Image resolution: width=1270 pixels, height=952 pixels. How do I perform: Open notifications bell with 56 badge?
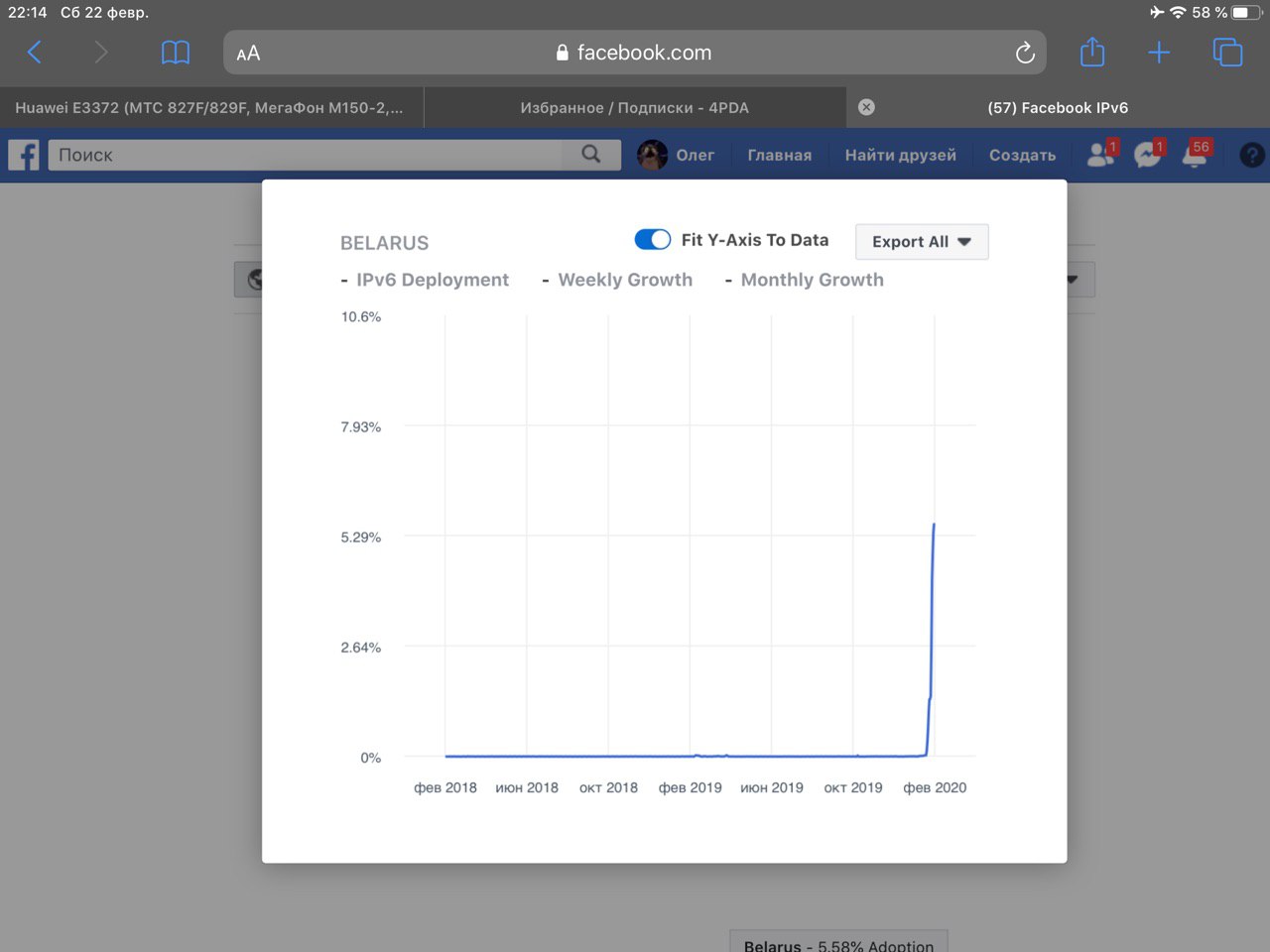tap(1197, 154)
